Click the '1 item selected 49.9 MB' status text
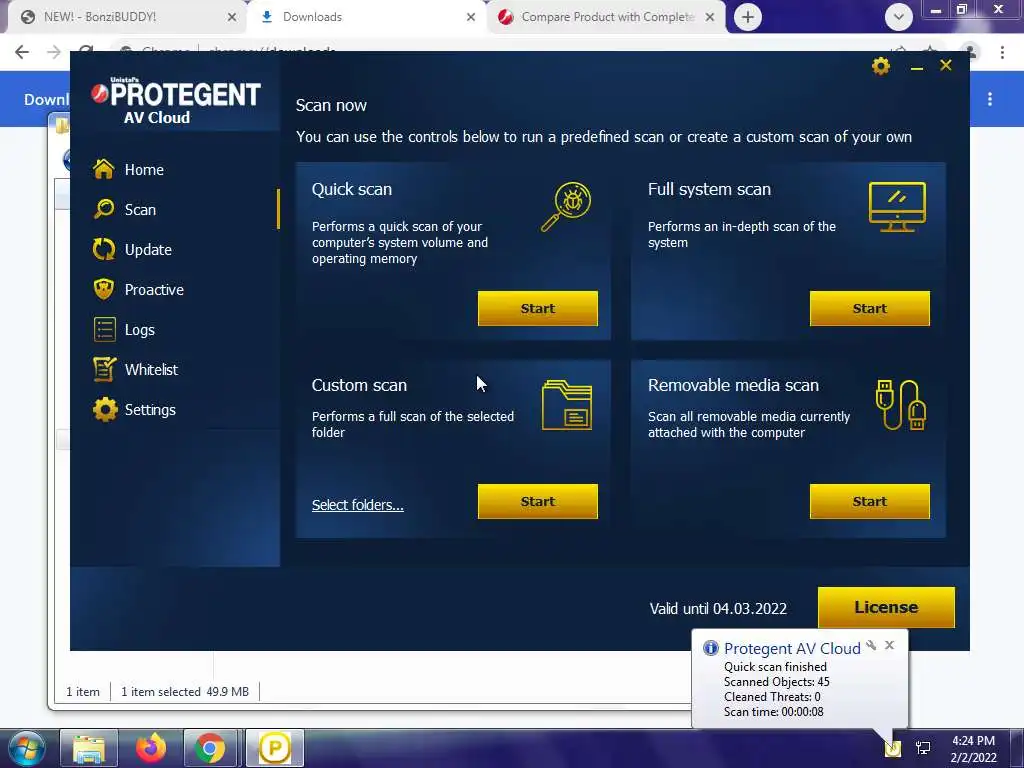 pyautogui.click(x=185, y=692)
